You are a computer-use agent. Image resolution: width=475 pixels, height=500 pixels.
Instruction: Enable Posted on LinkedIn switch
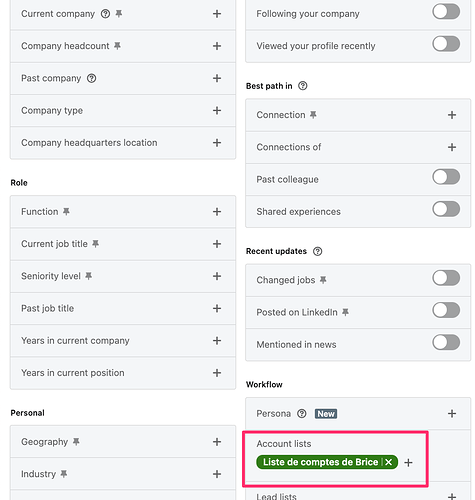pyautogui.click(x=446, y=310)
